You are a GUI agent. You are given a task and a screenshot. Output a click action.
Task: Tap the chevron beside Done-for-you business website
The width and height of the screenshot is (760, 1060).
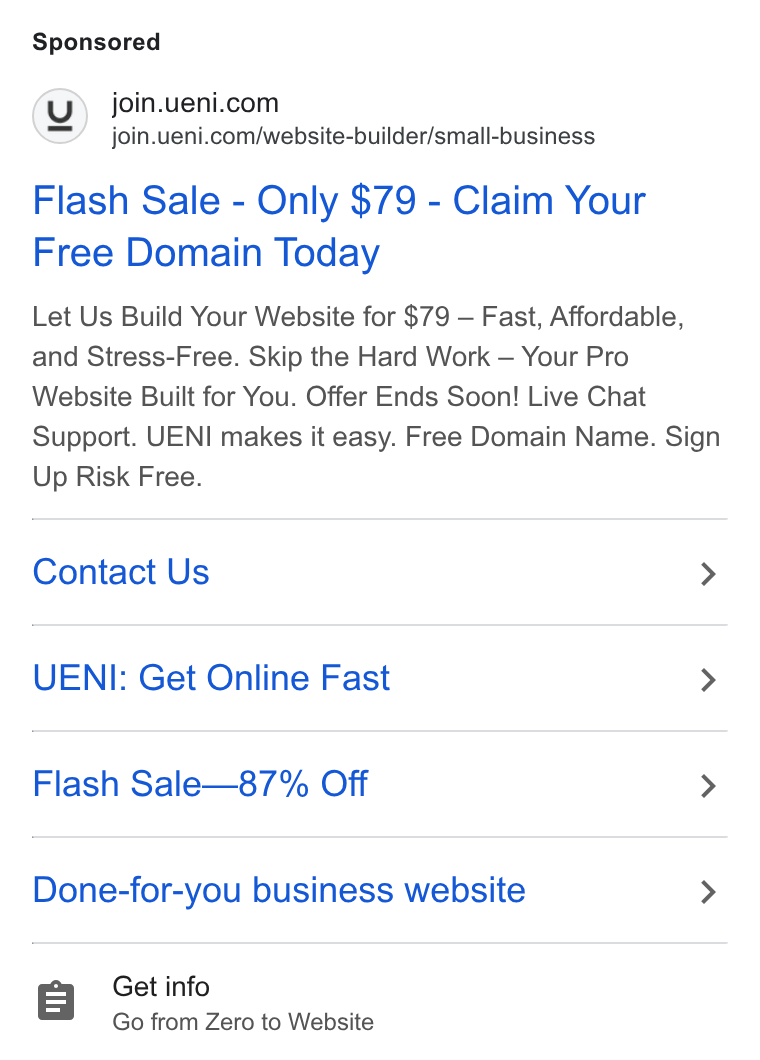click(x=708, y=892)
